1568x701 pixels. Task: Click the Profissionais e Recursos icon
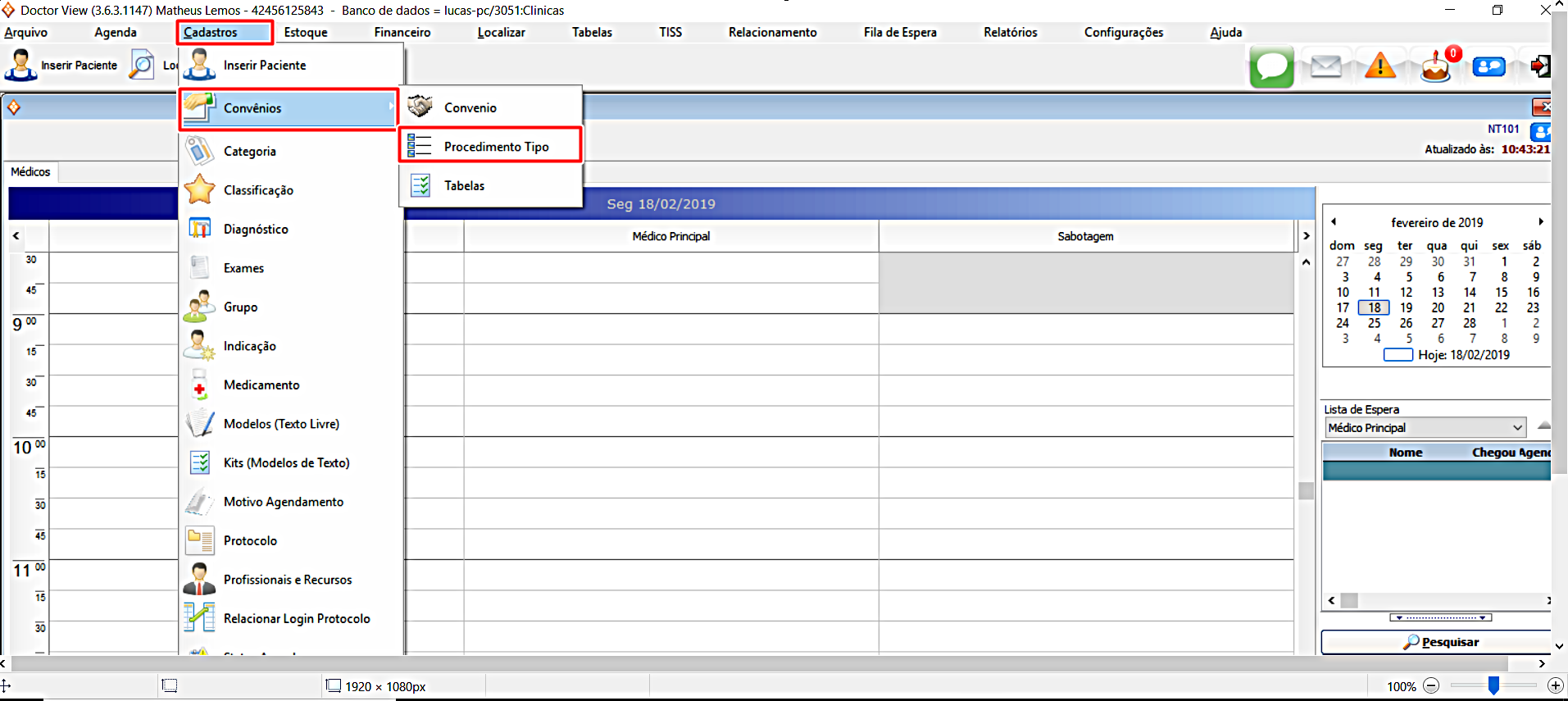[x=199, y=580]
